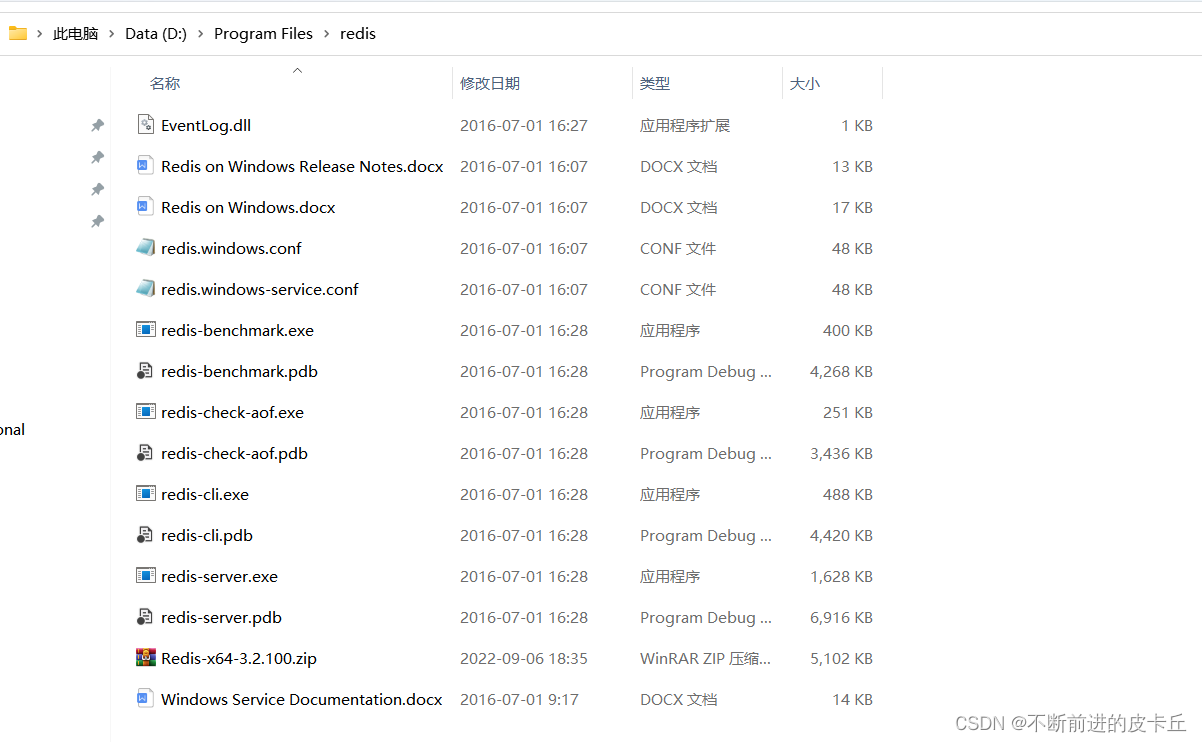Click the EventLog.dll file icon
This screenshot has width=1202, height=742.
tap(146, 125)
